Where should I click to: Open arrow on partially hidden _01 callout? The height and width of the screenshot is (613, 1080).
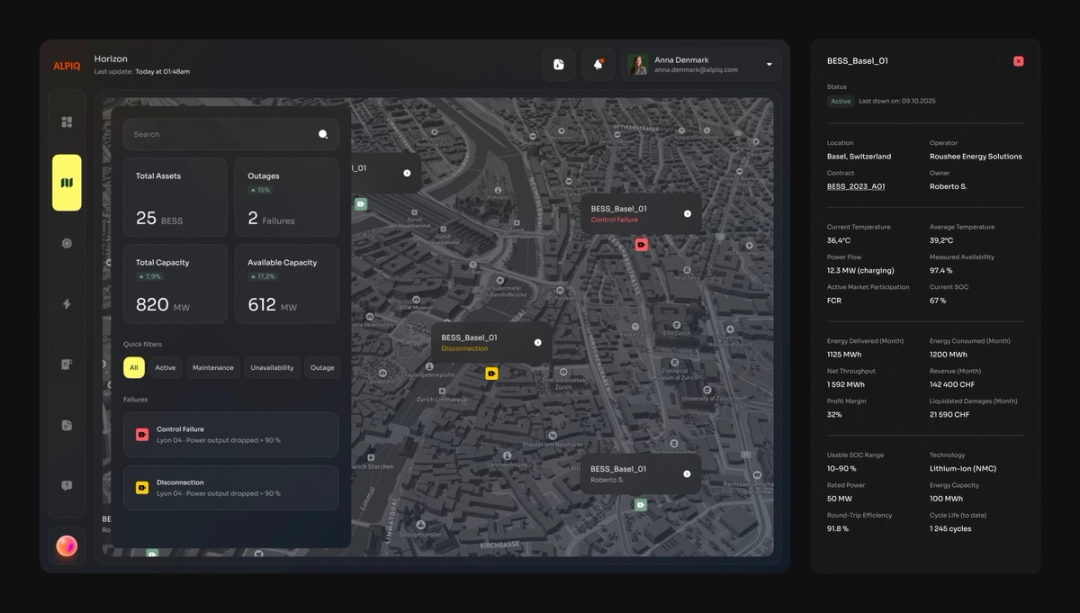pos(407,173)
